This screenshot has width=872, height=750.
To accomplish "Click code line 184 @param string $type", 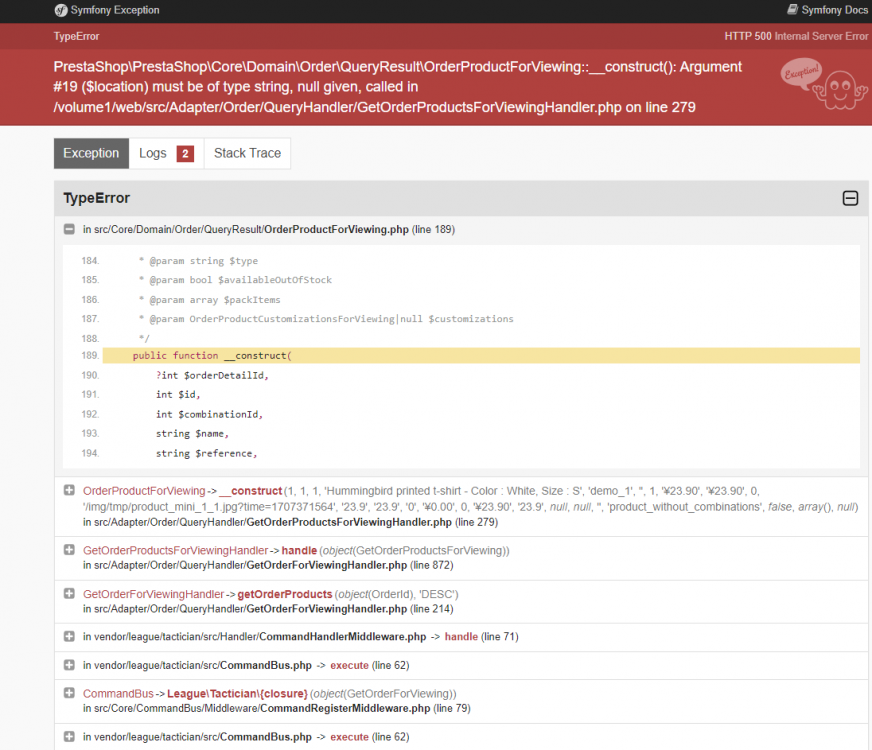I will [x=198, y=261].
